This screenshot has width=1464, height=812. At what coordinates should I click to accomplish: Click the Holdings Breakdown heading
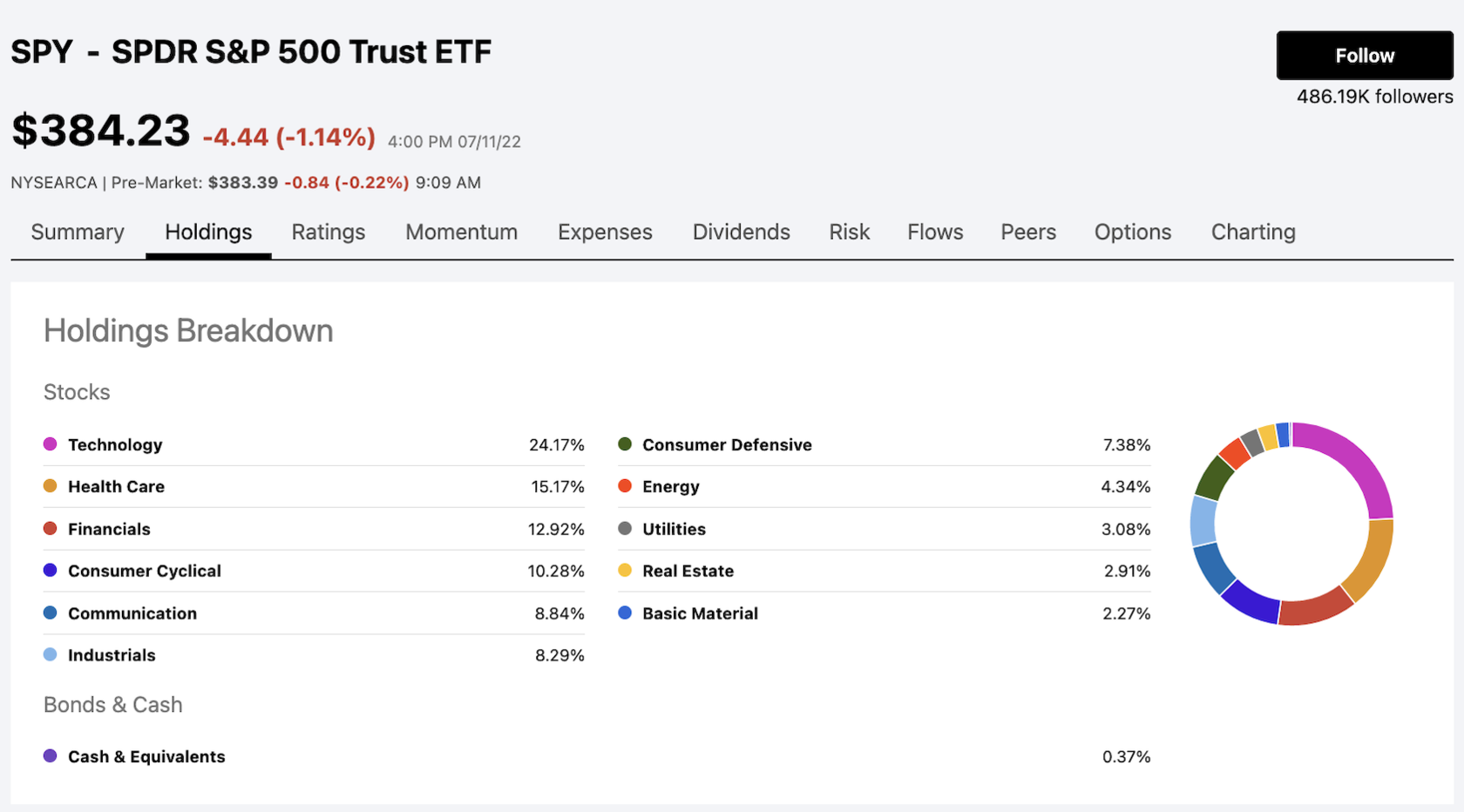pos(188,331)
